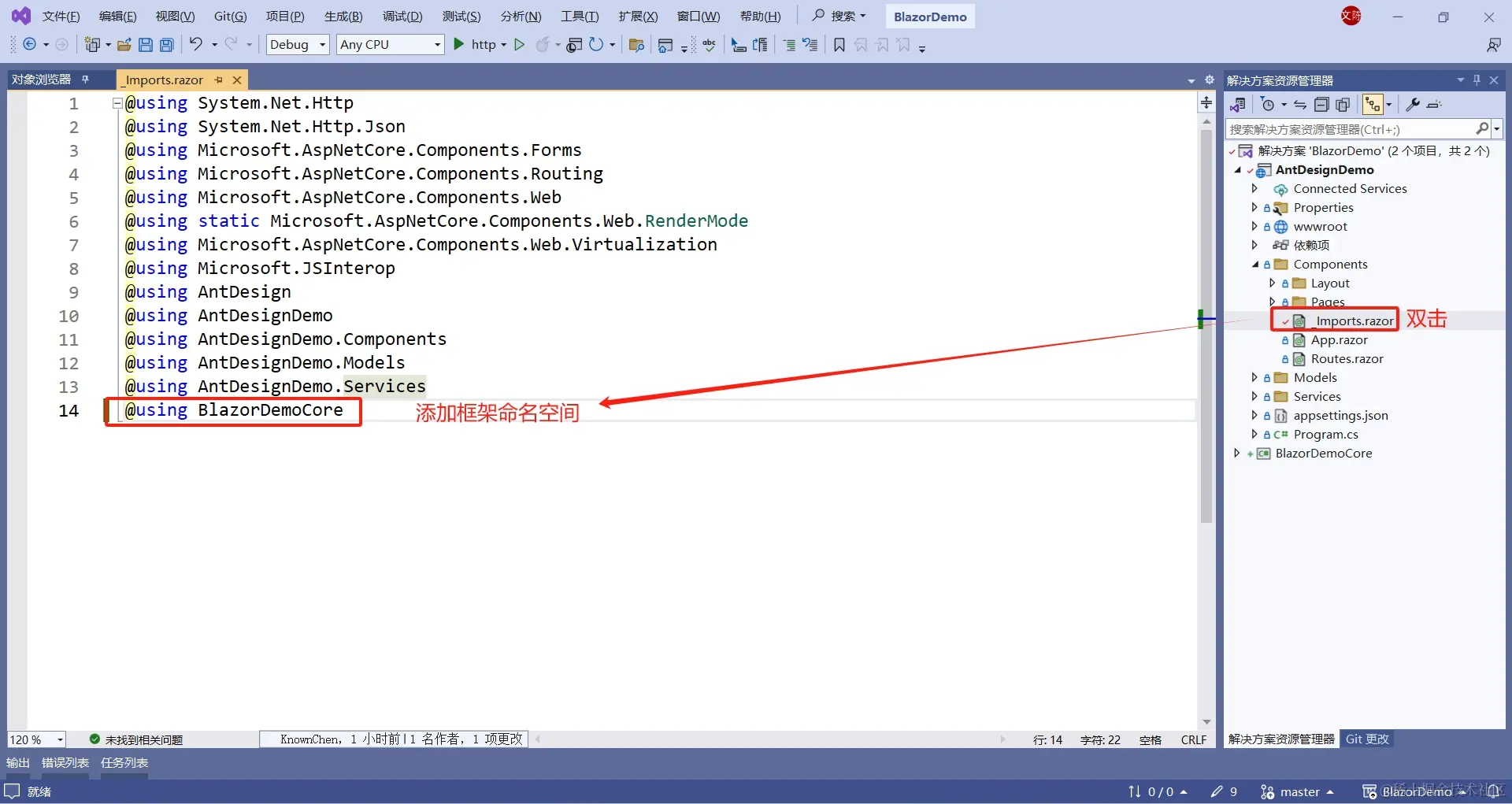Click the find in files folder icon
This screenshot has width=1512, height=804.
(636, 45)
